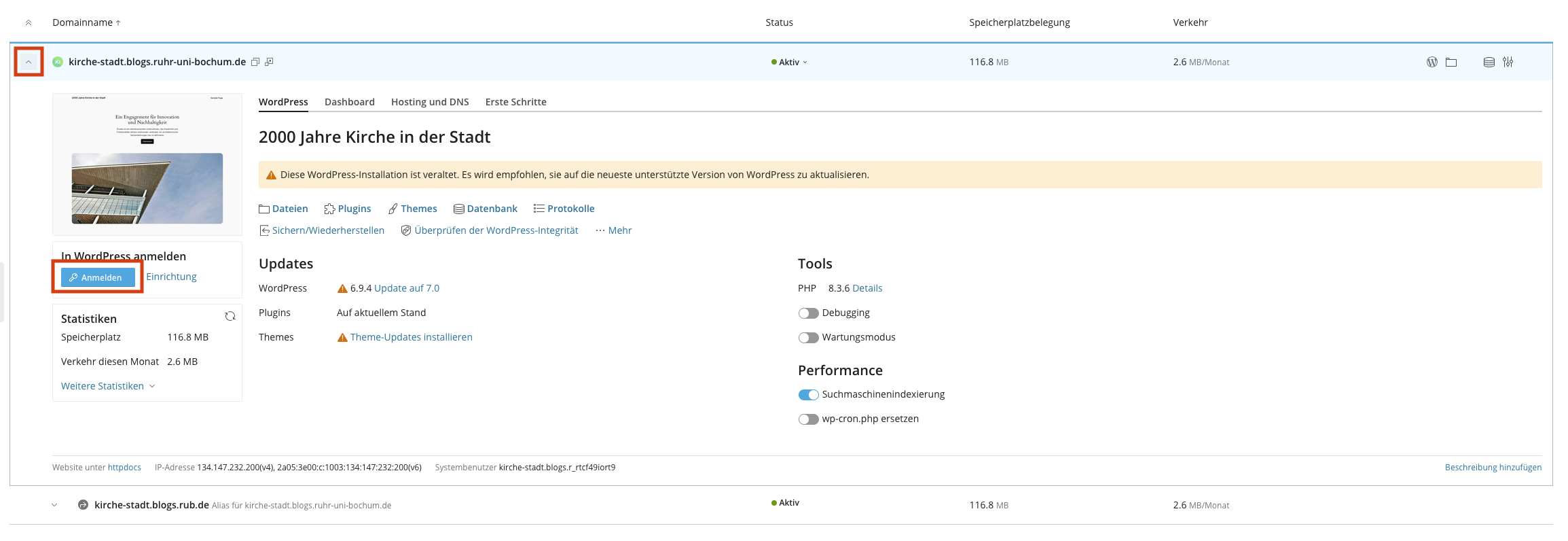This screenshot has height=541, width=1568.
Task: Click Update auf 7.0 link
Action: [407, 288]
